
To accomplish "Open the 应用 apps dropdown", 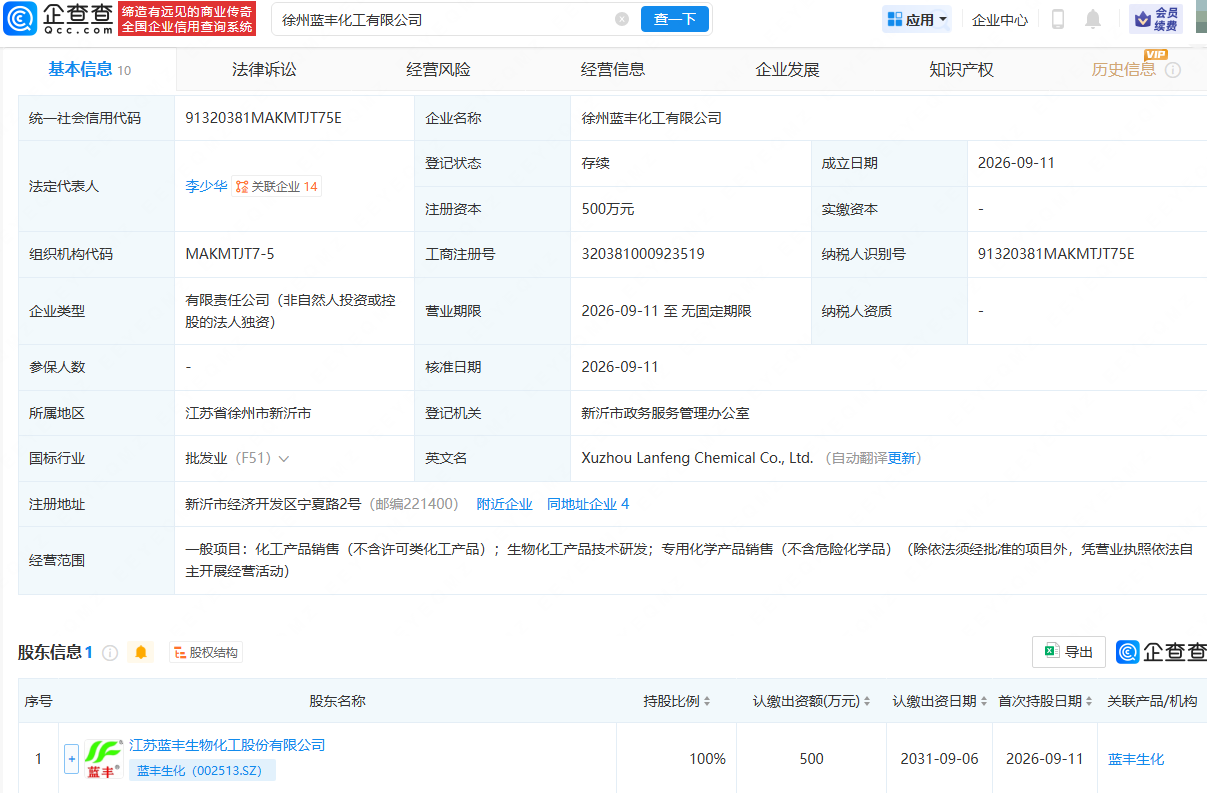I will (917, 19).
